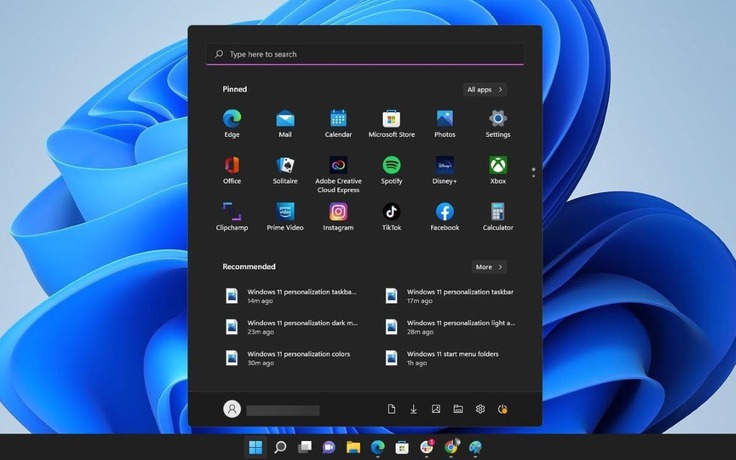The image size is (736, 460).
Task: Open the pinned Photos app
Action: coord(445,123)
